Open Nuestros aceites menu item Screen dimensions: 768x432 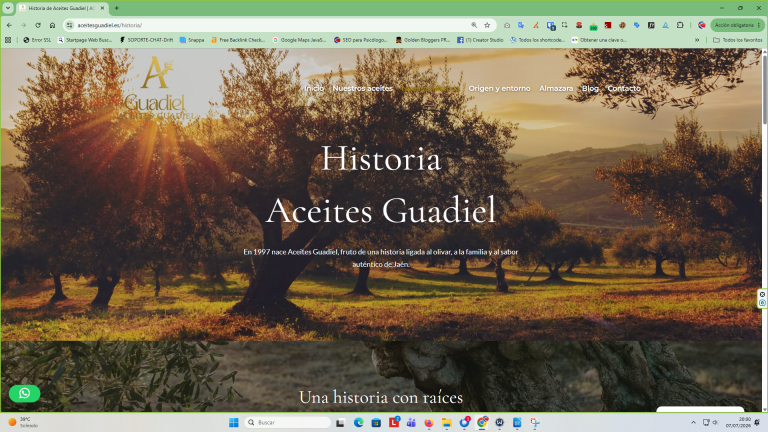(362, 88)
